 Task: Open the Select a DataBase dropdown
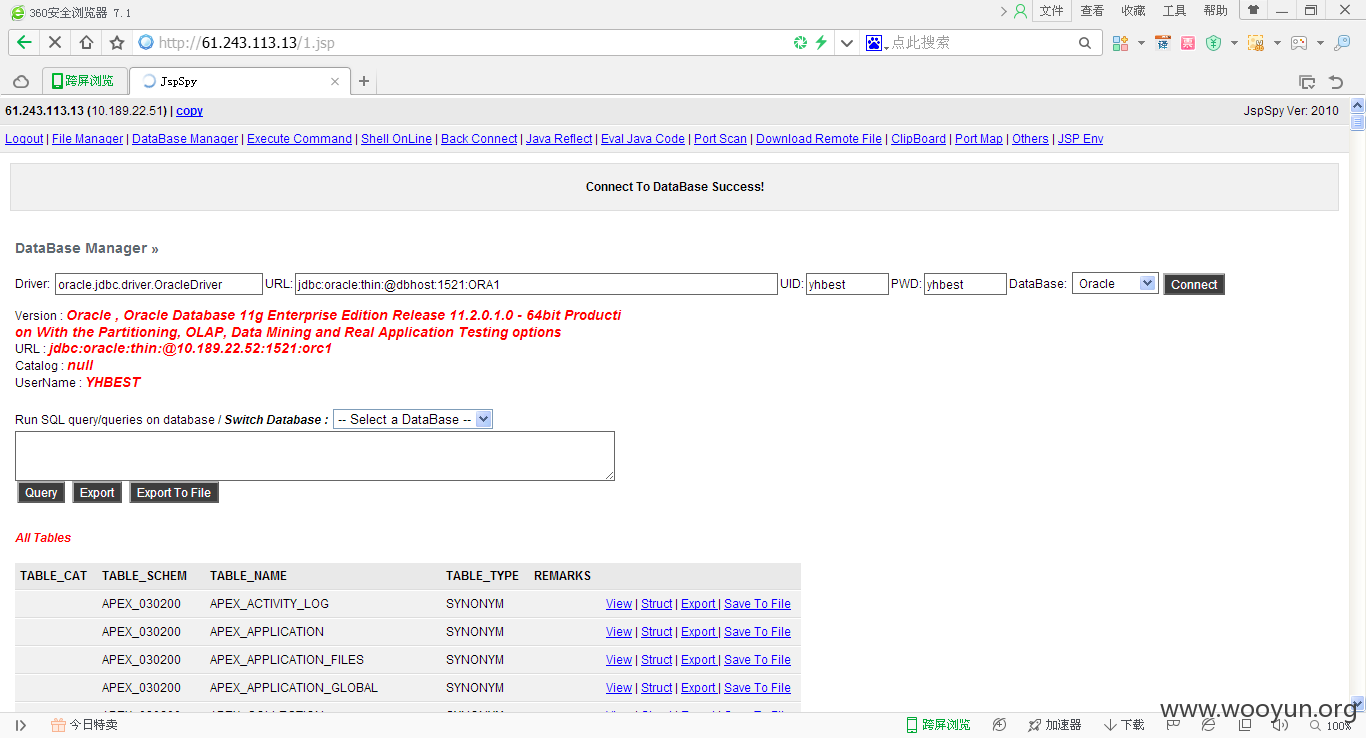tap(413, 420)
